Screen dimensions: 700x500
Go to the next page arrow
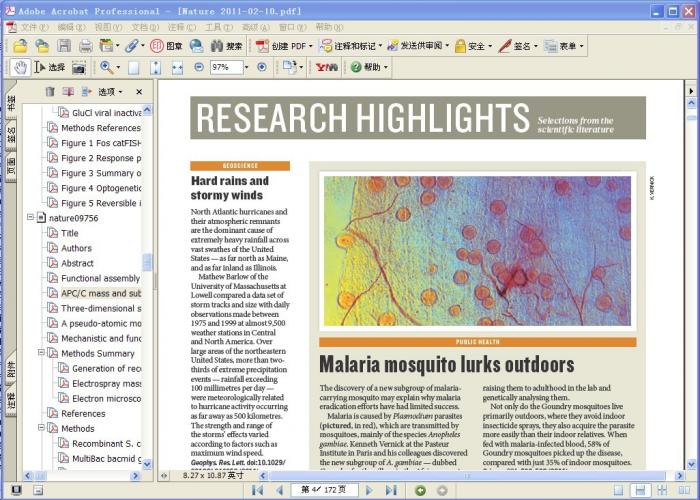[x=369, y=490]
